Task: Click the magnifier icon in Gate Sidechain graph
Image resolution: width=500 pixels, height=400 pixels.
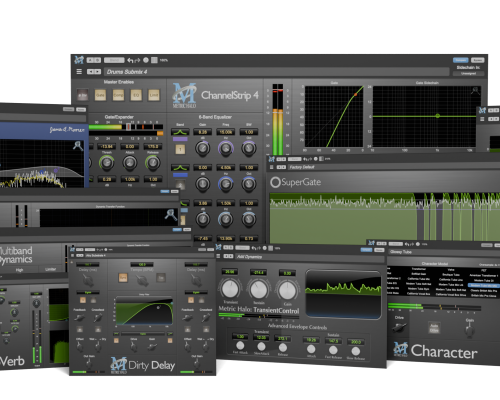Action: pyautogui.click(x=475, y=91)
